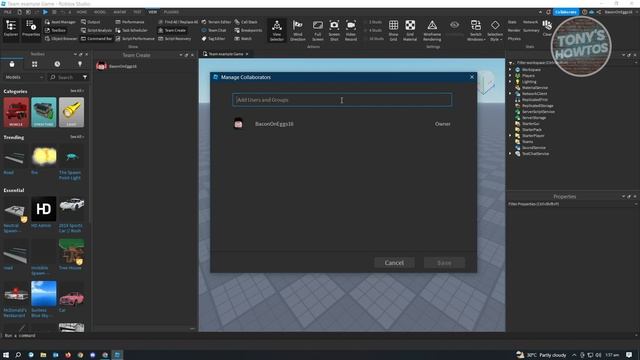Screen dimensions: 640x360
Task: Open Switch Windows dropdown
Action: (476, 30)
